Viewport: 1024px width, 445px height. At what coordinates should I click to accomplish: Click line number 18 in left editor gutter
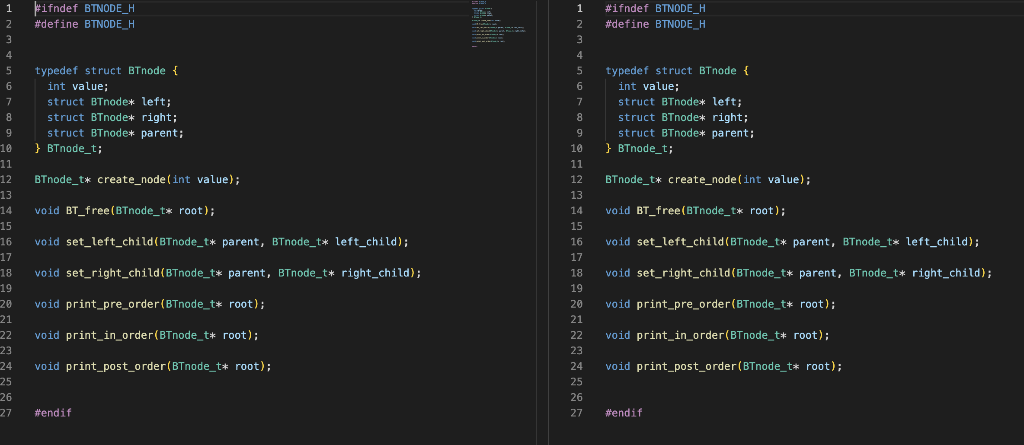pos(8,273)
